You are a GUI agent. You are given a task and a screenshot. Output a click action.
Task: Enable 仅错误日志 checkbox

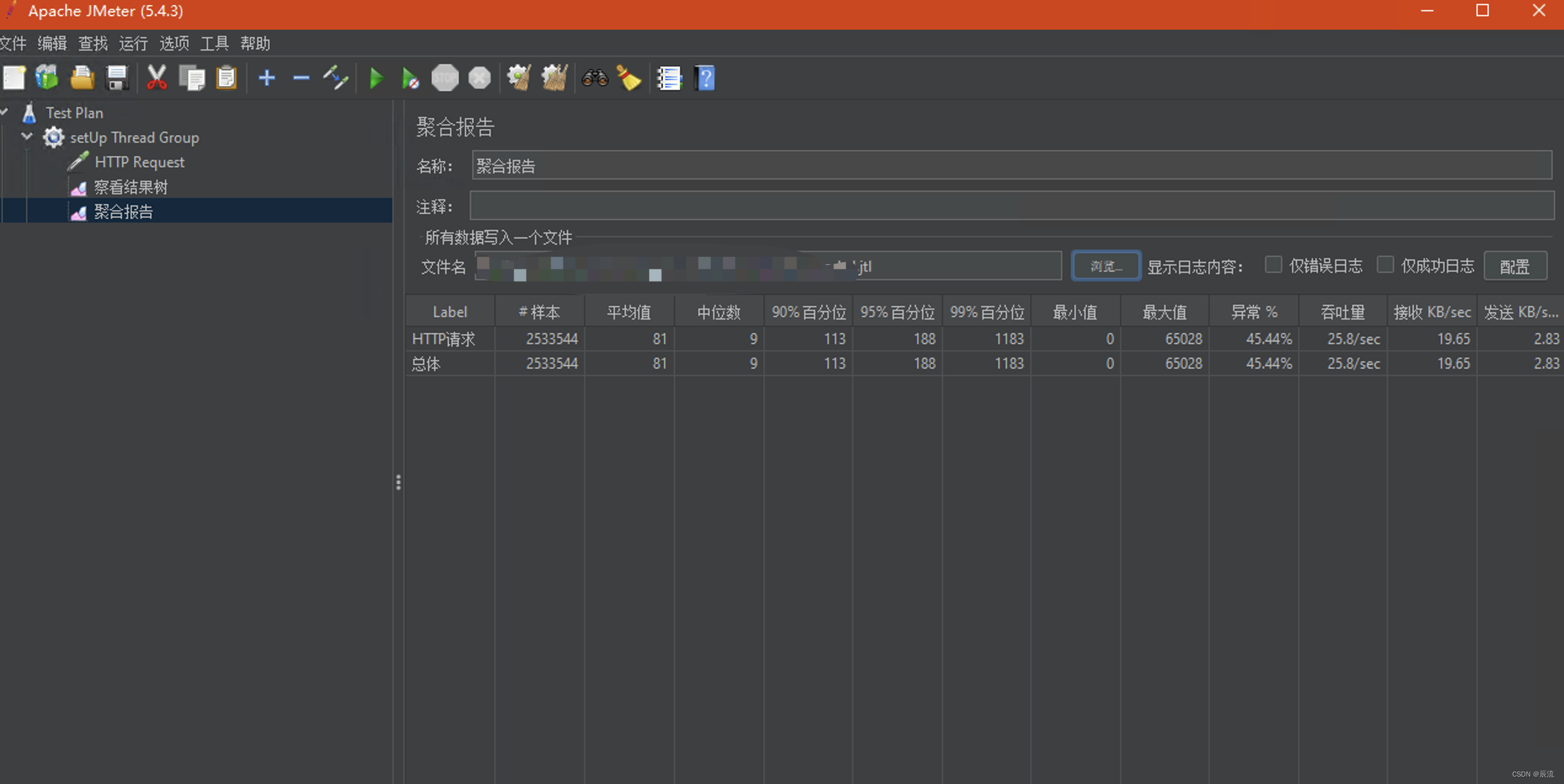point(1273,265)
